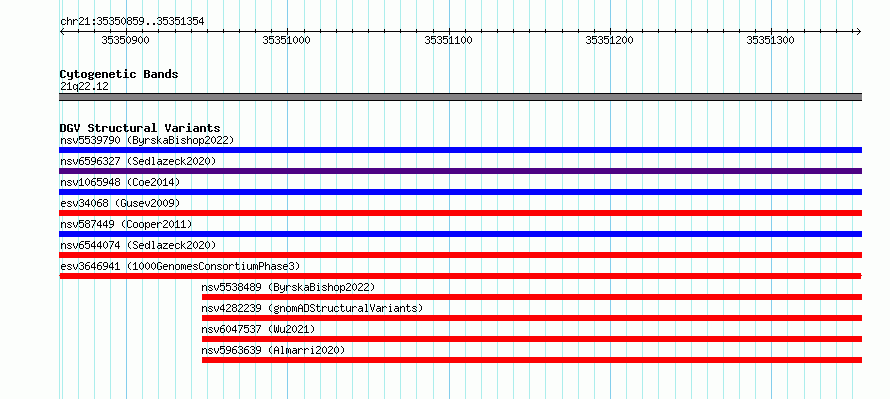Screen dimensions: 890x399
Task: Select the red nsv4282239 variant bar
Action: coord(532,318)
